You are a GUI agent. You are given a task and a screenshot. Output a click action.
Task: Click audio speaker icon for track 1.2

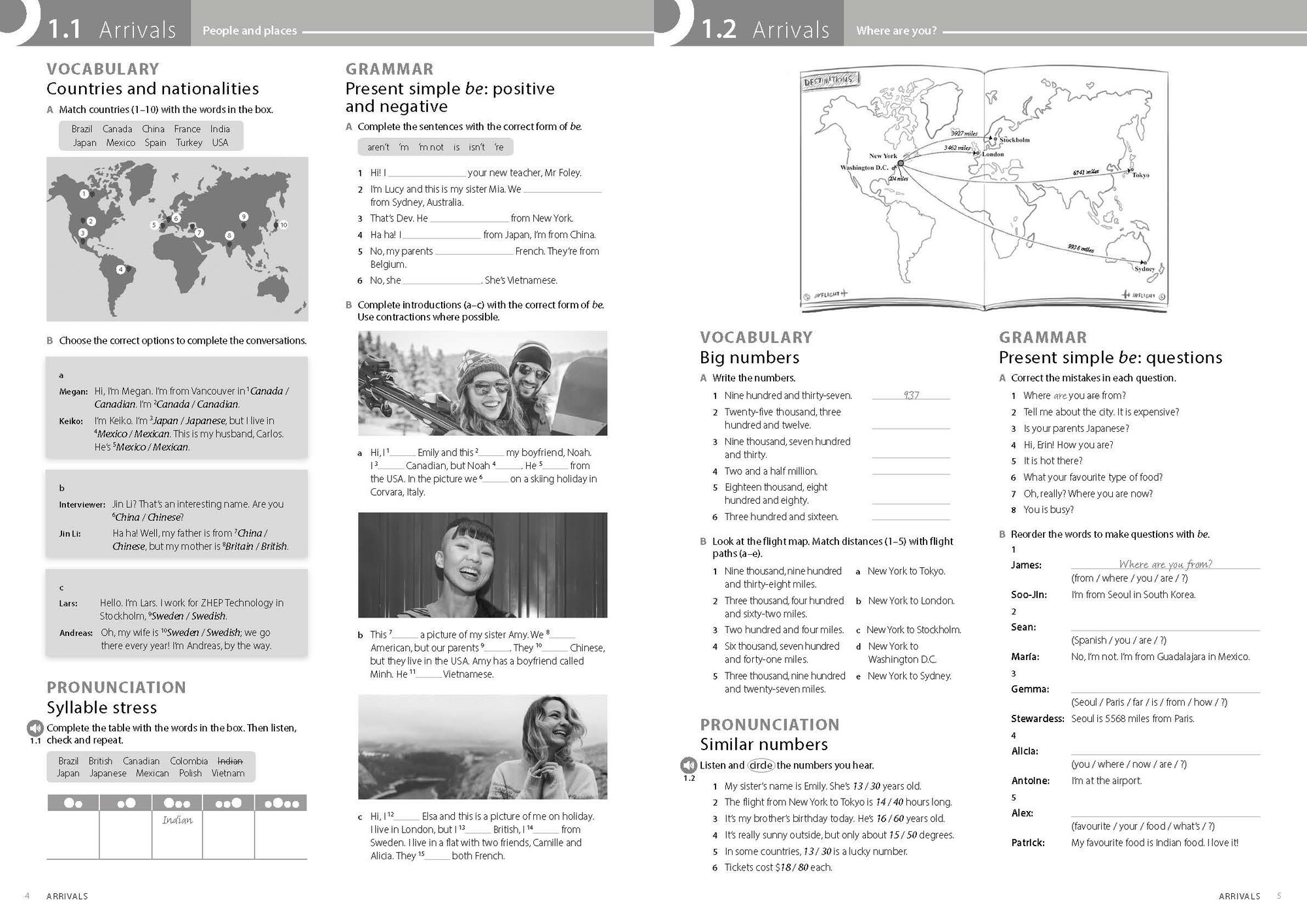click(689, 765)
